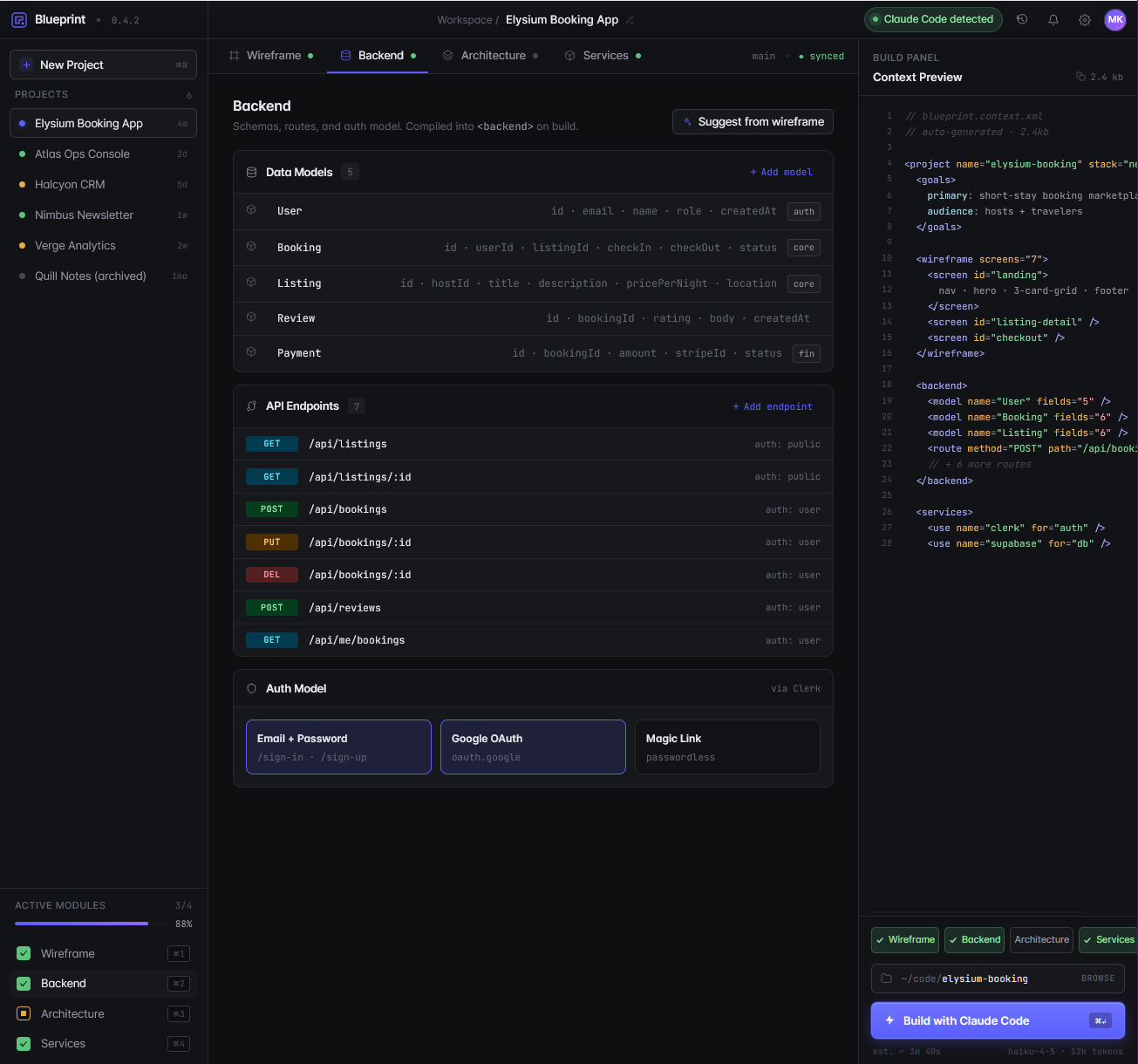Toggle the Architecture module checkbox
Viewport: 1138px width, 1064px height.
[x=24, y=1013]
